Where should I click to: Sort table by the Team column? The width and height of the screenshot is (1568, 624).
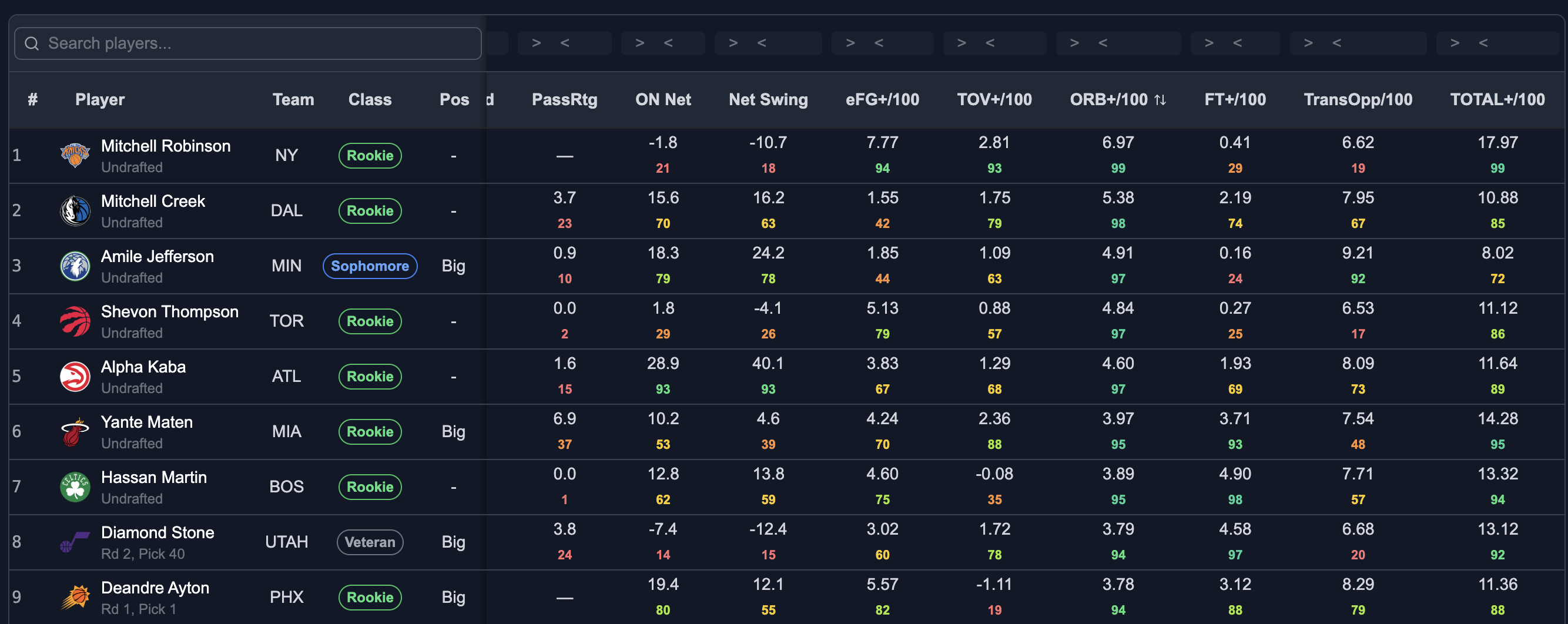(293, 99)
